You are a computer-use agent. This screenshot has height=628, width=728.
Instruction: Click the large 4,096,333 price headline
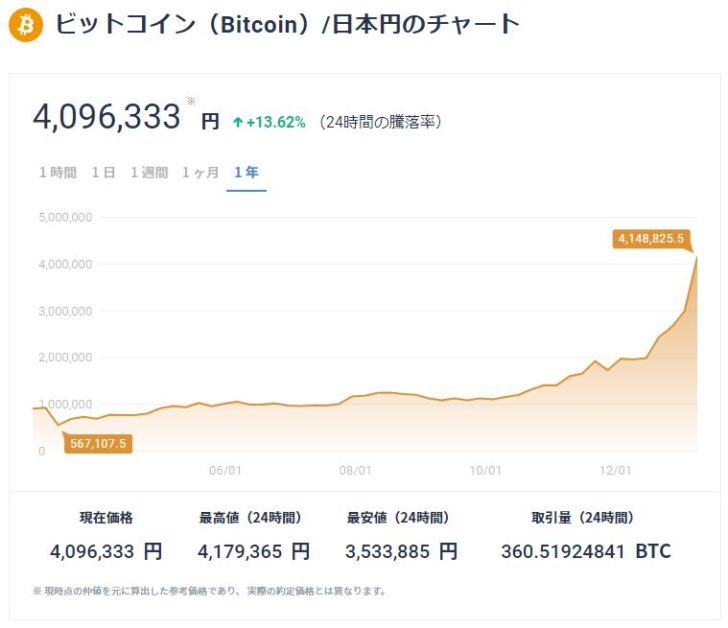(107, 117)
